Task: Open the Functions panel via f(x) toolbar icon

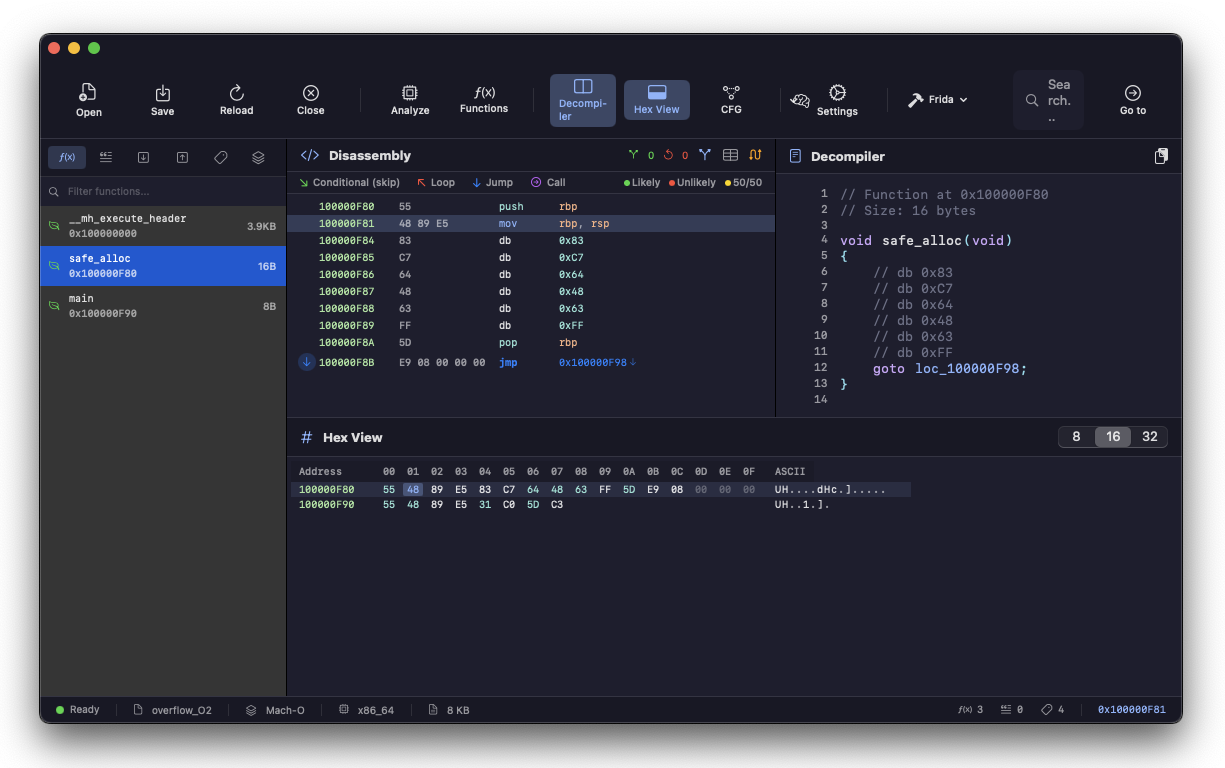Action: coord(484,98)
